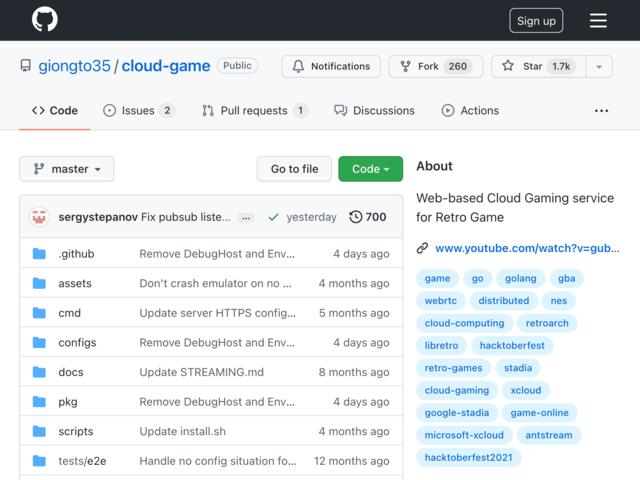Screen dimensions: 640x480
Task: Open the hamburger navigation menu
Action: (598, 20)
